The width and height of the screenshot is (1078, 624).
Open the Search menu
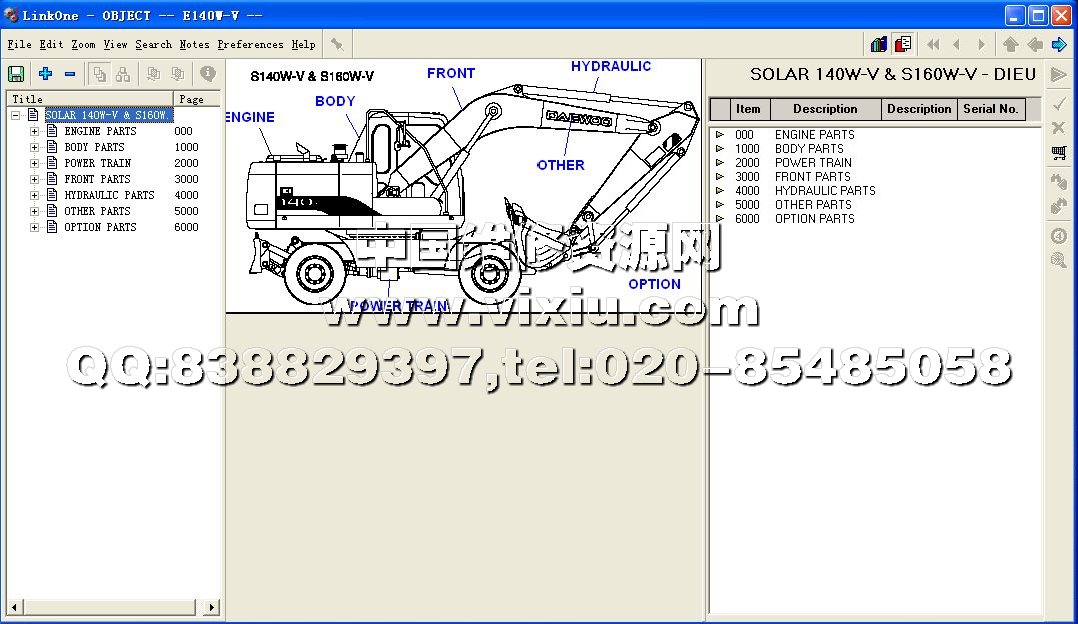tap(153, 44)
